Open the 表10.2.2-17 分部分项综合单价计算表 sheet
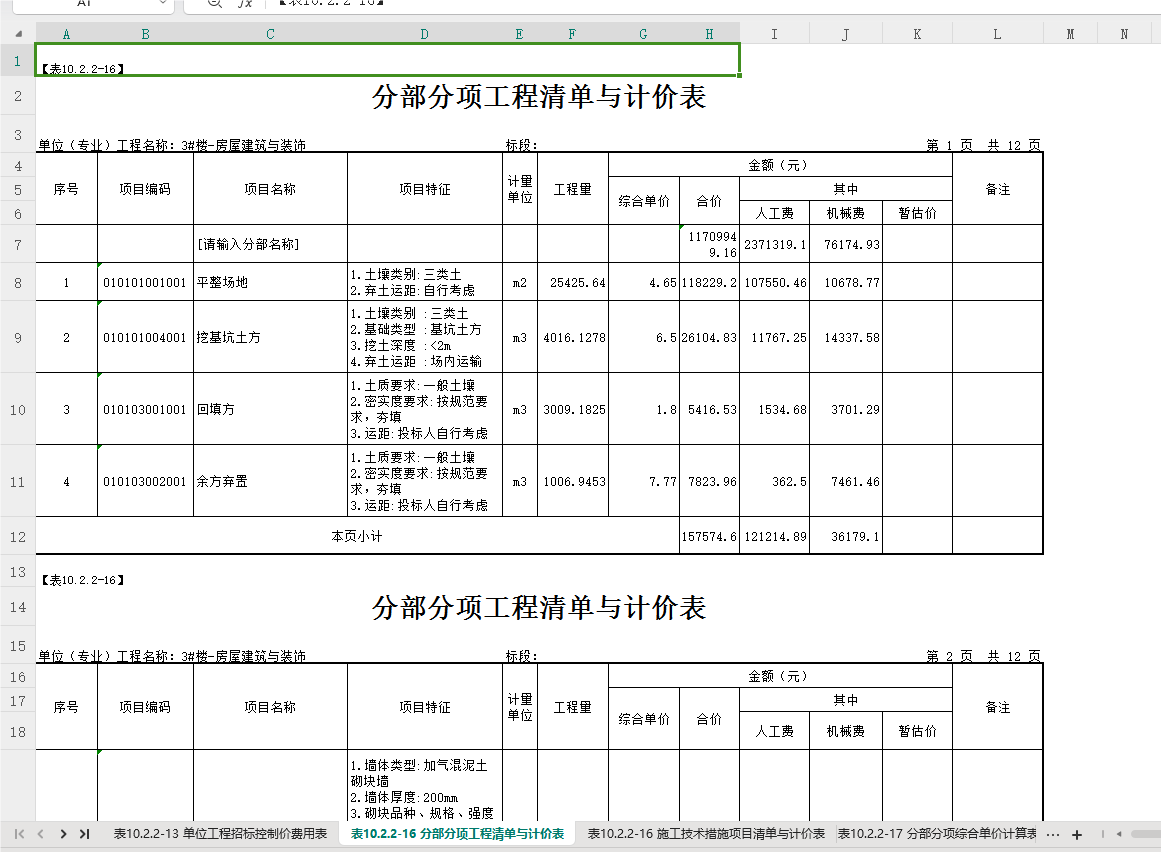The width and height of the screenshot is (1161, 852). [937, 833]
